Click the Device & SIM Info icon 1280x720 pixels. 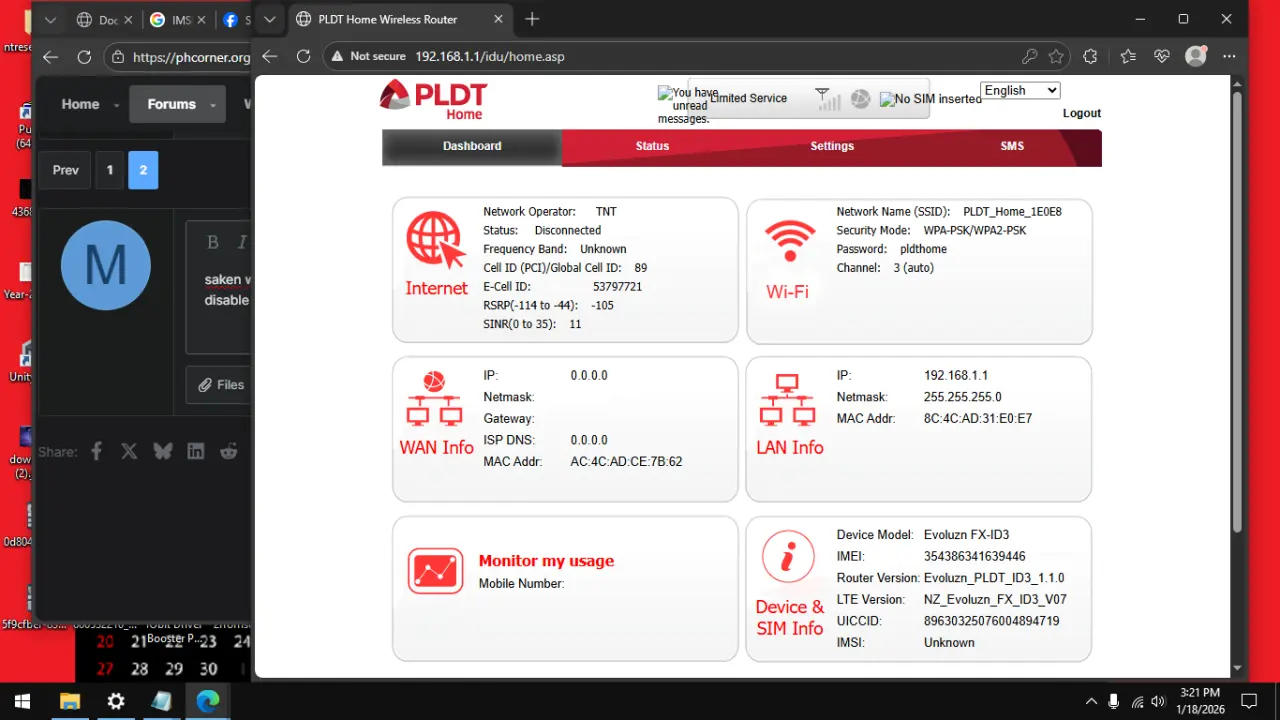[787, 556]
